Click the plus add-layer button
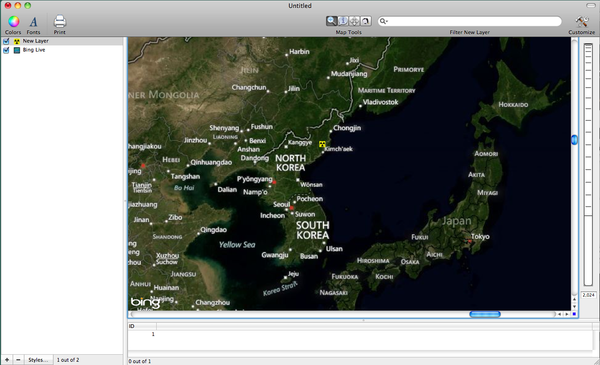The image size is (600, 365). pos(7,360)
